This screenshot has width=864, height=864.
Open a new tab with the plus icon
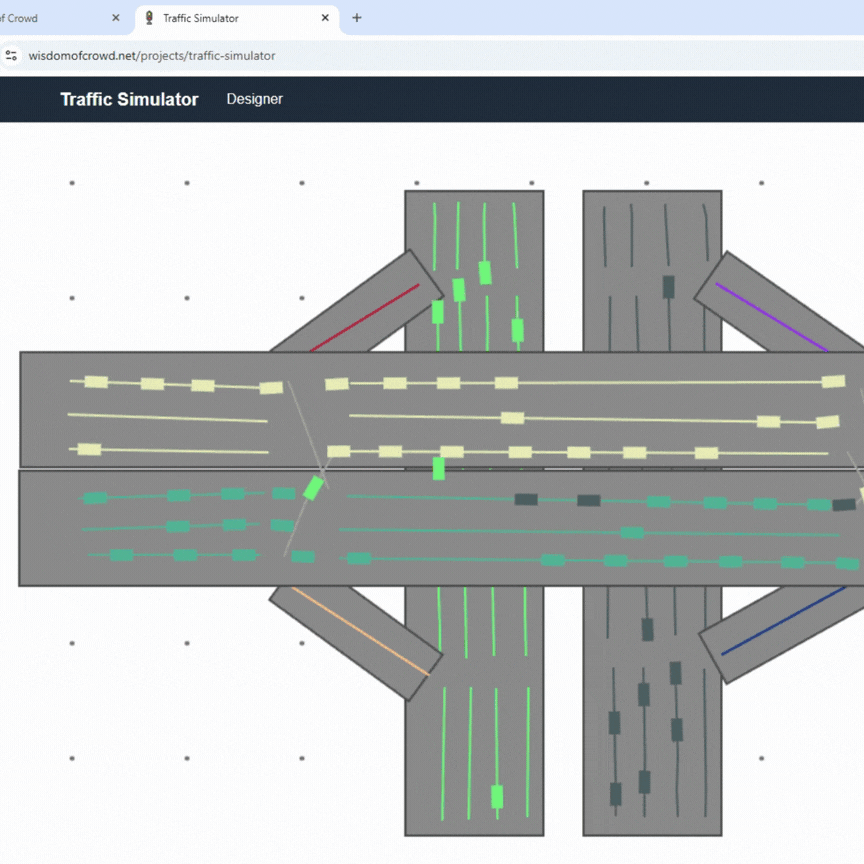[x=355, y=17]
